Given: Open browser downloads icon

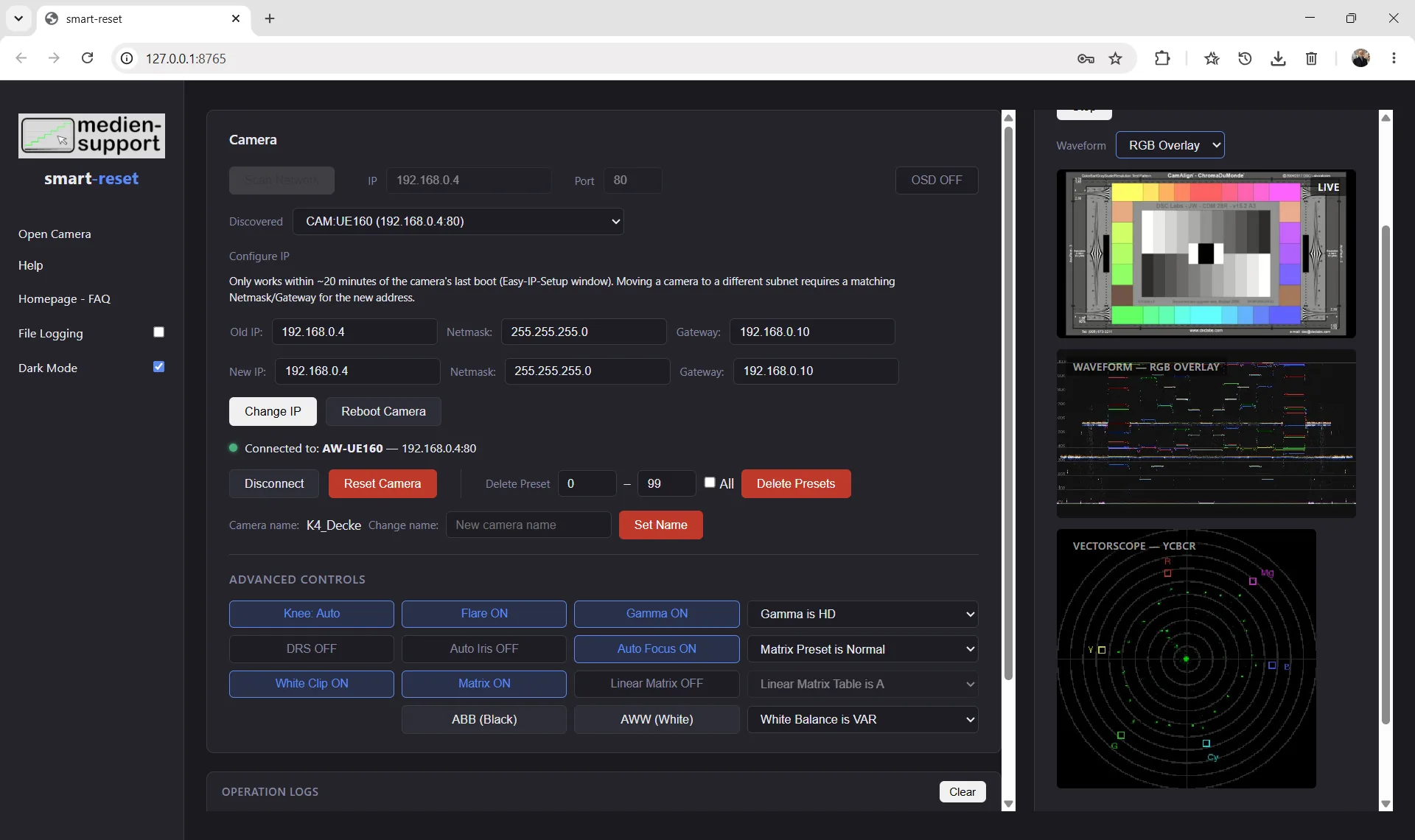Looking at the screenshot, I should pos(1278,58).
